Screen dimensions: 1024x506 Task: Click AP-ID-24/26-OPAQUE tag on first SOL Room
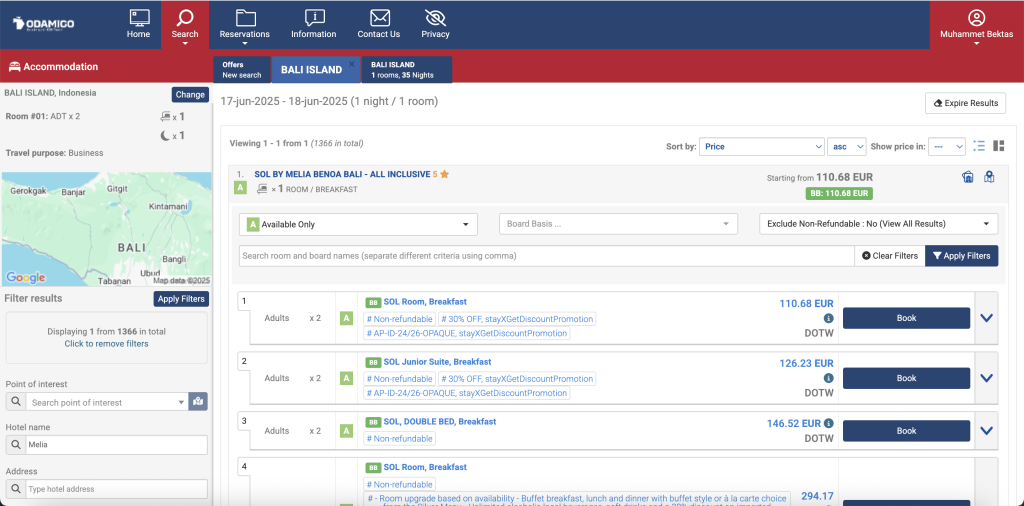click(x=466, y=333)
